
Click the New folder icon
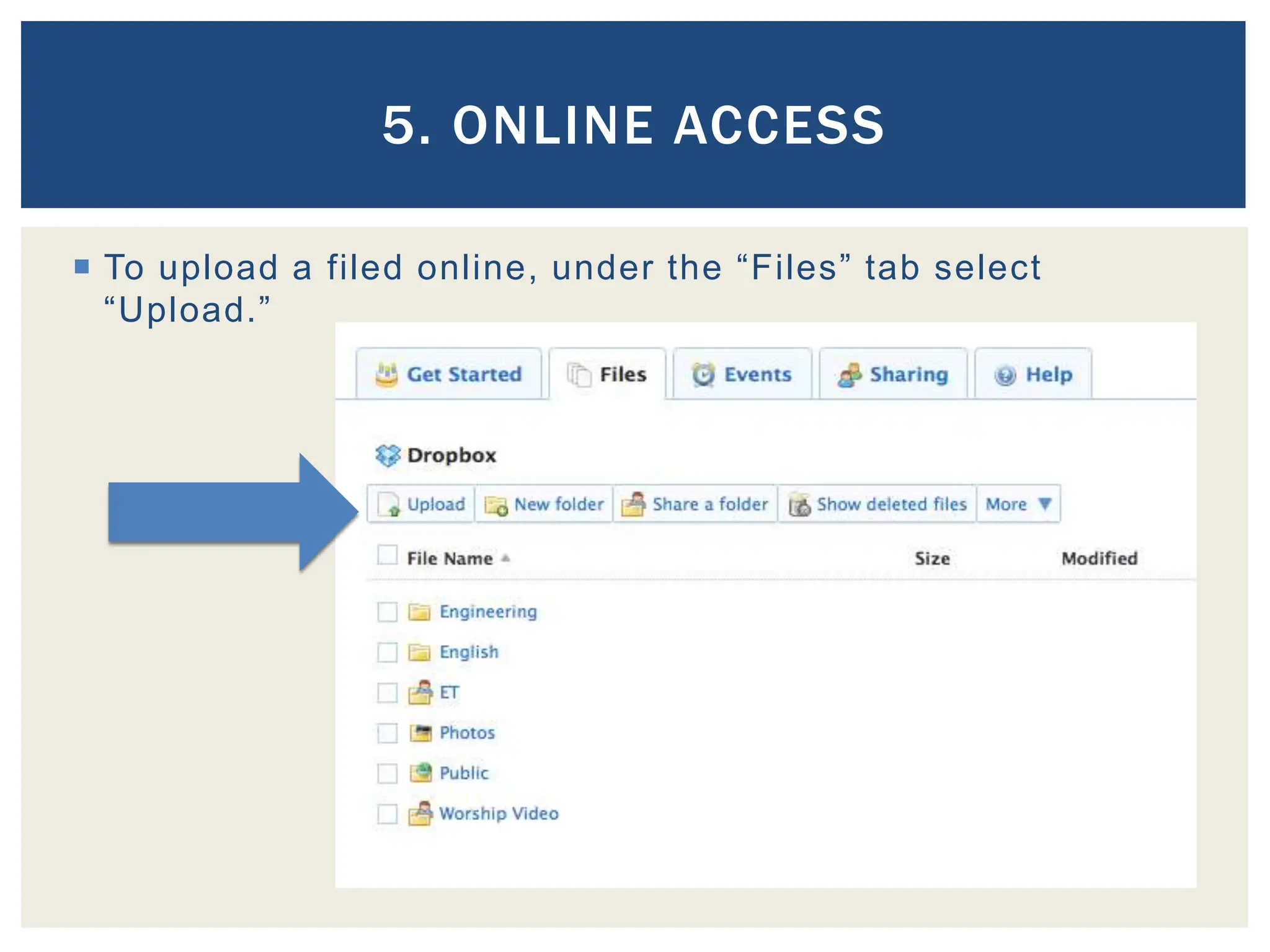tap(496, 505)
